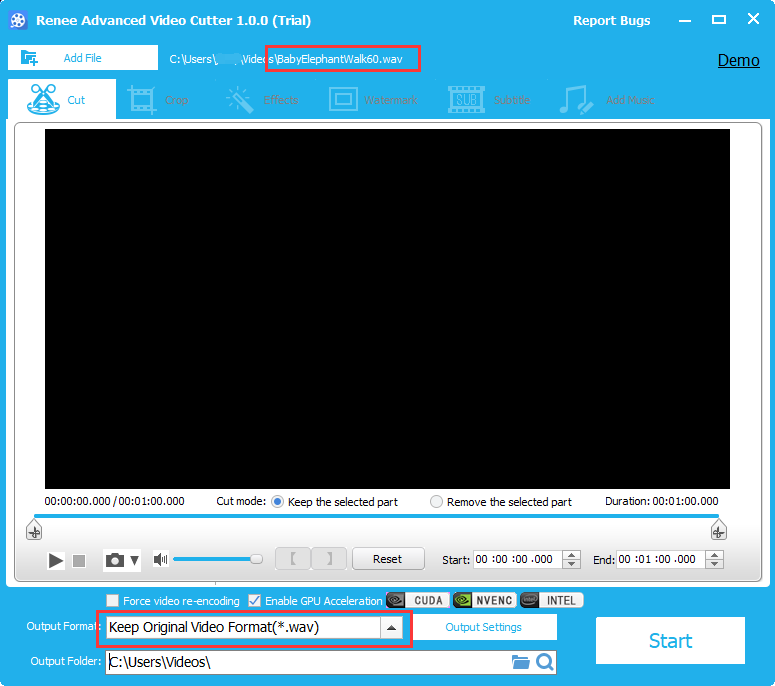Open the Demo link
Image resolution: width=775 pixels, height=686 pixels.
click(x=738, y=60)
